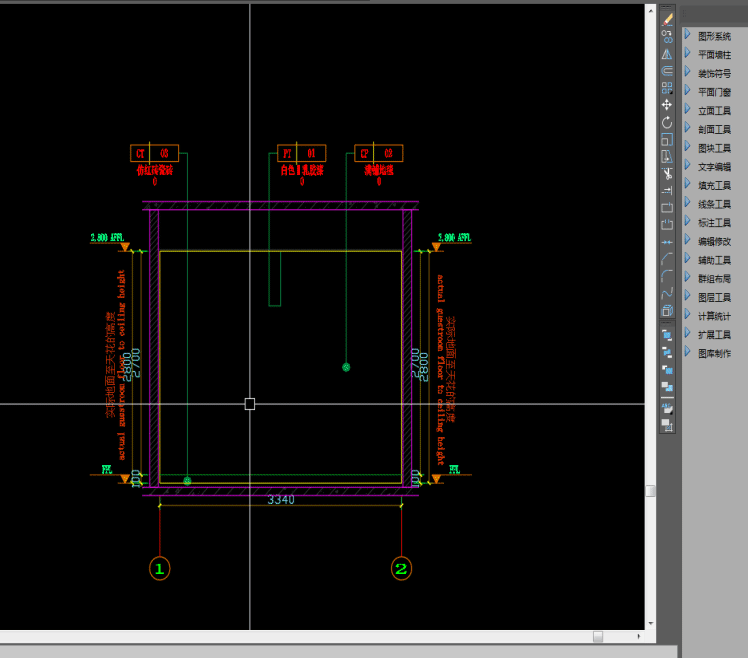
Task: Select the Array tool
Action: tap(667, 88)
